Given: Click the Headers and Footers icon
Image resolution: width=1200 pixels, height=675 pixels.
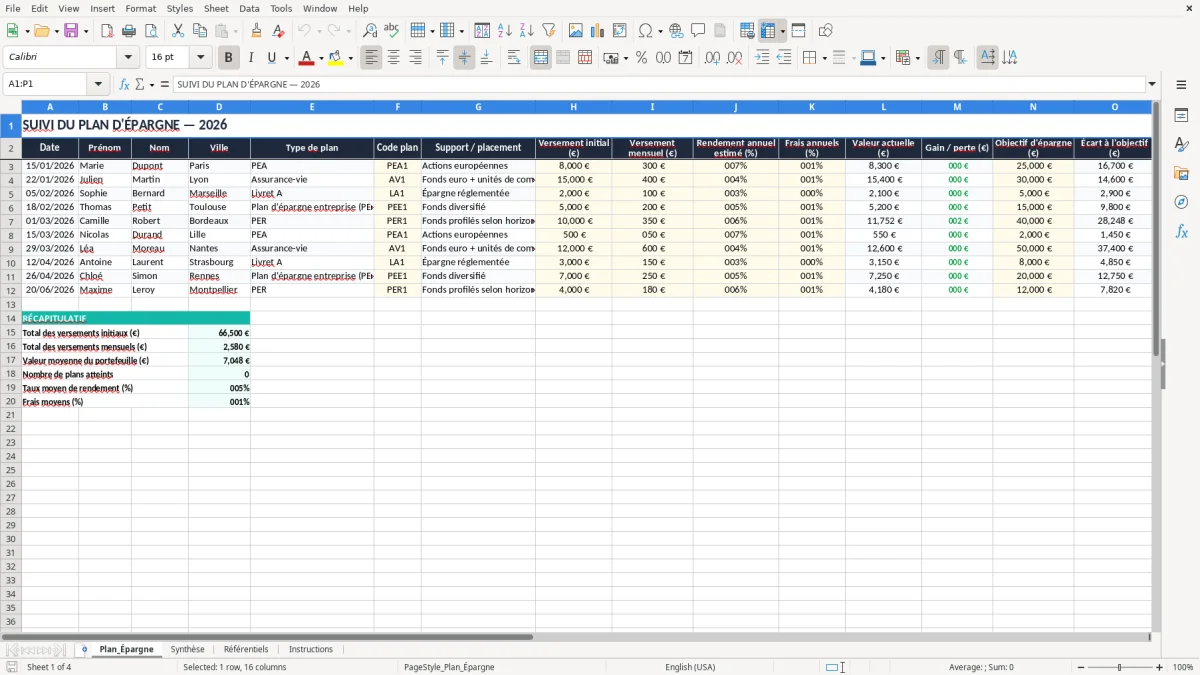Looking at the screenshot, I should (x=721, y=31).
